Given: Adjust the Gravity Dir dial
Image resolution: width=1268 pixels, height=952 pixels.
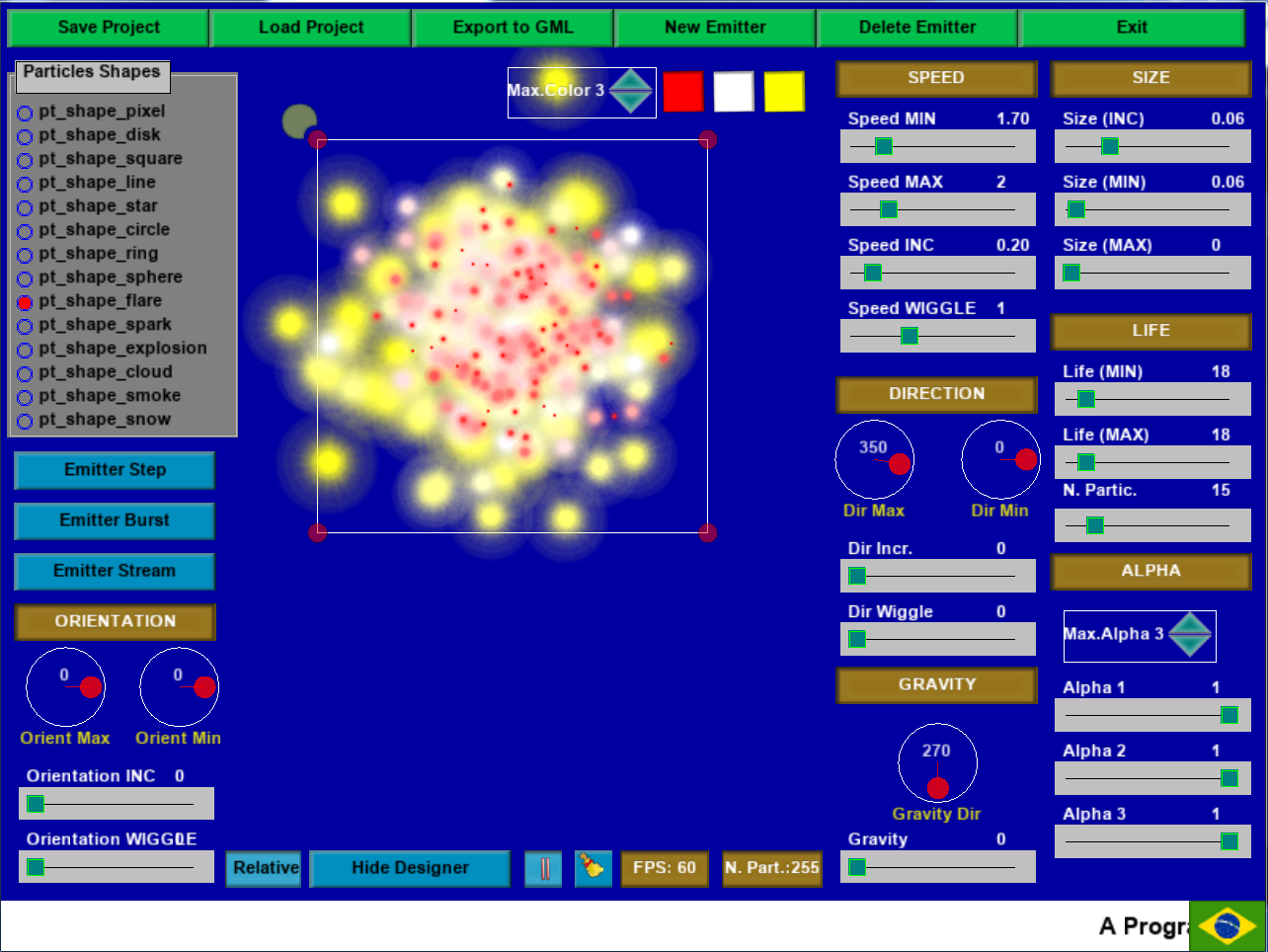Looking at the screenshot, I should coord(937,763).
